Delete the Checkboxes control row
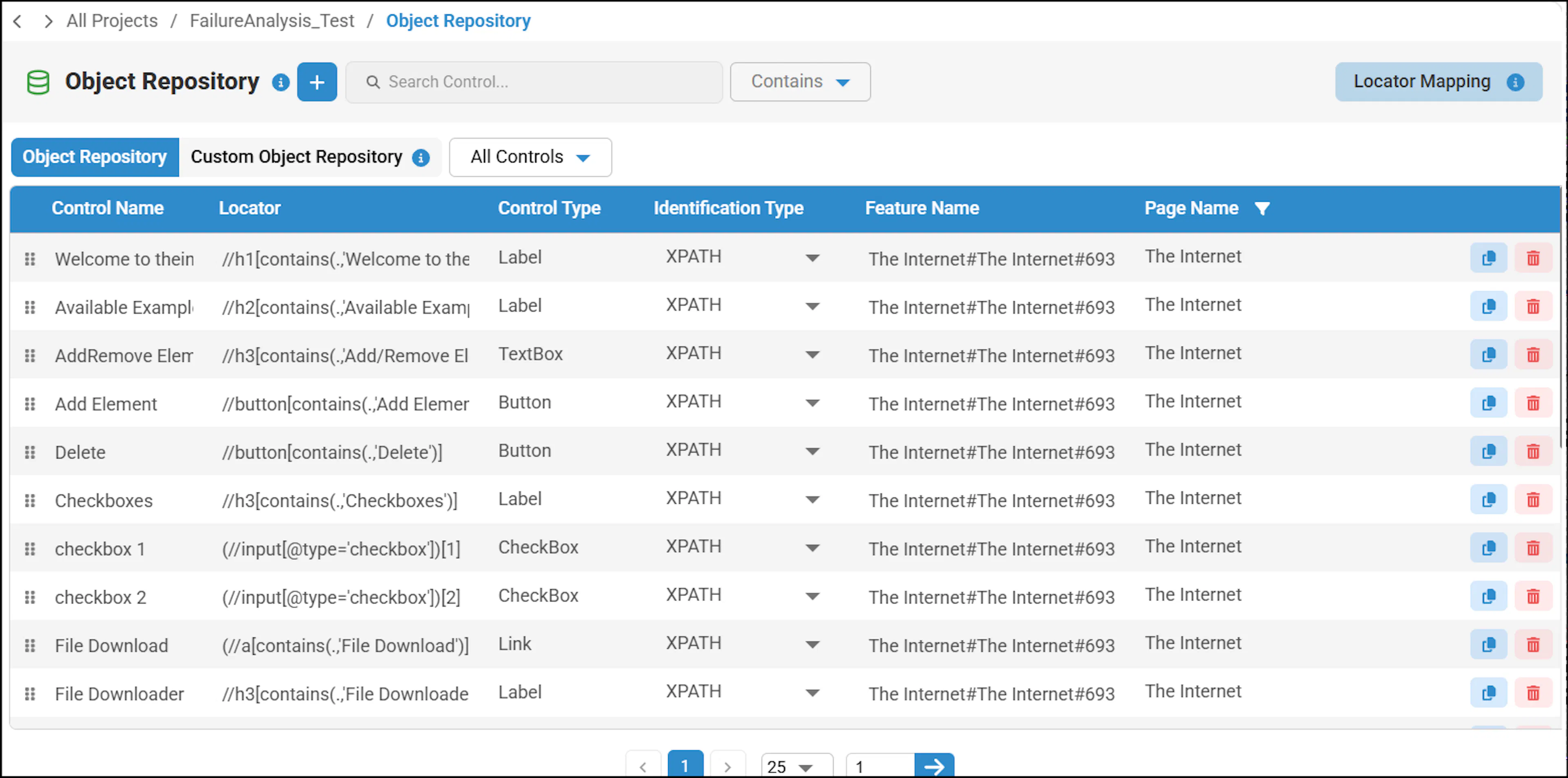1568x778 pixels. [1533, 500]
